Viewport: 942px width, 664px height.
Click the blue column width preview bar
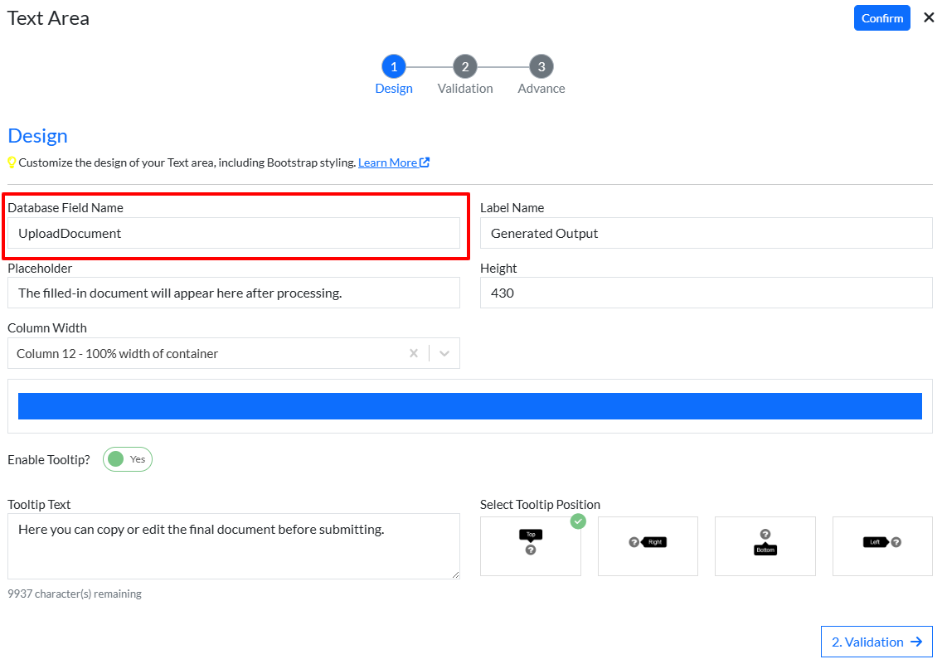(x=469, y=406)
